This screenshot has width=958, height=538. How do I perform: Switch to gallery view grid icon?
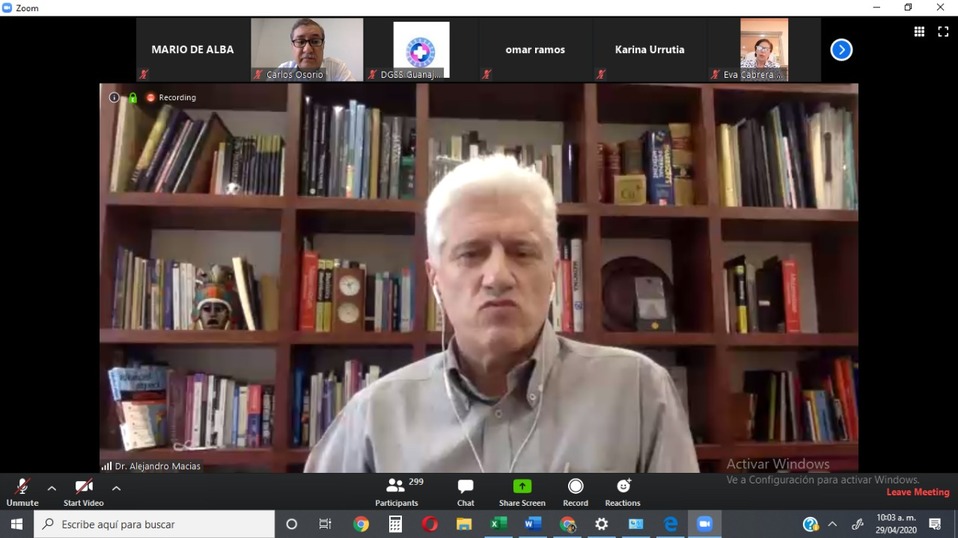point(919,31)
